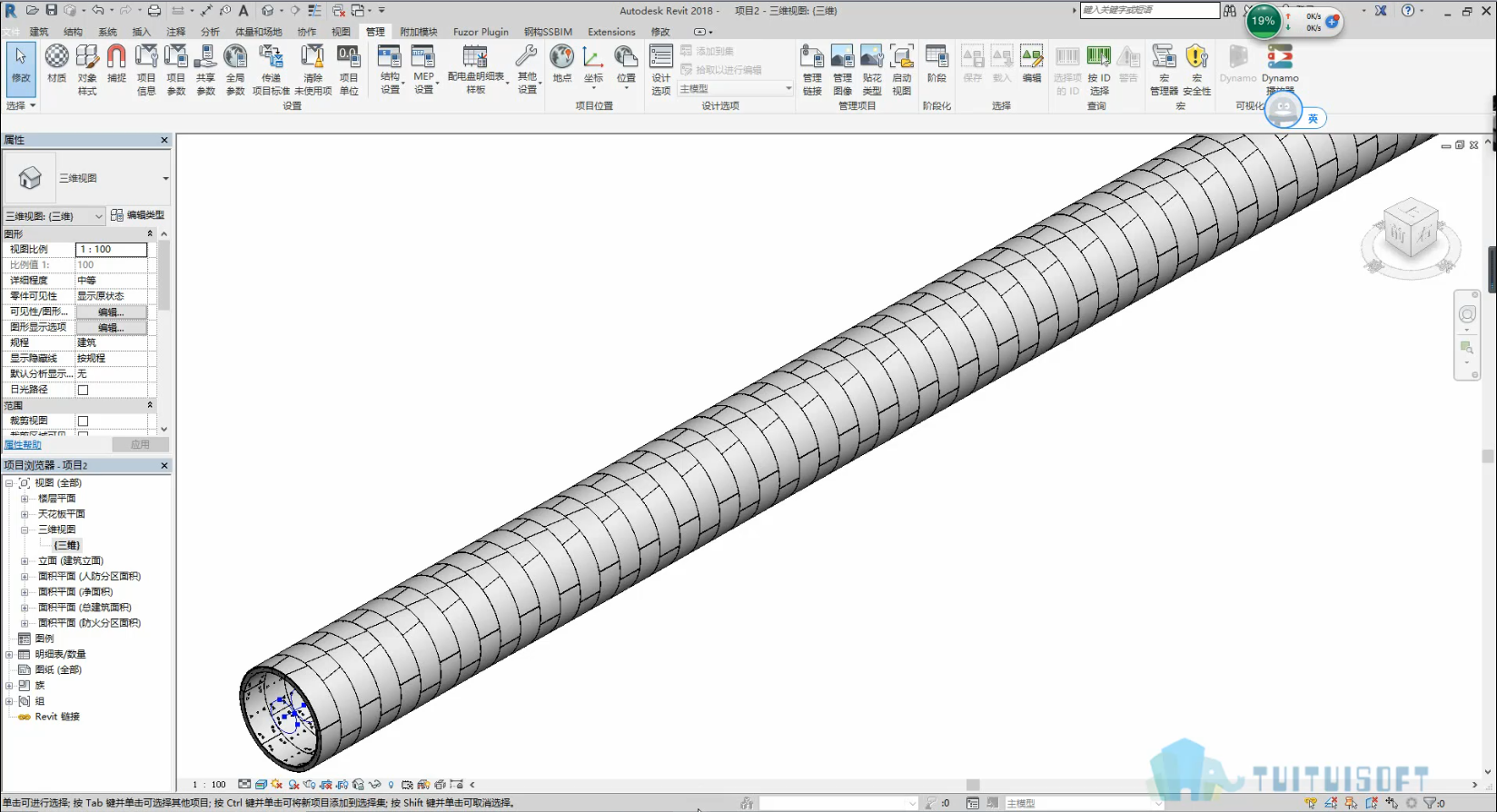Expand 立面 (建筑立面) tree node

pos(25,560)
